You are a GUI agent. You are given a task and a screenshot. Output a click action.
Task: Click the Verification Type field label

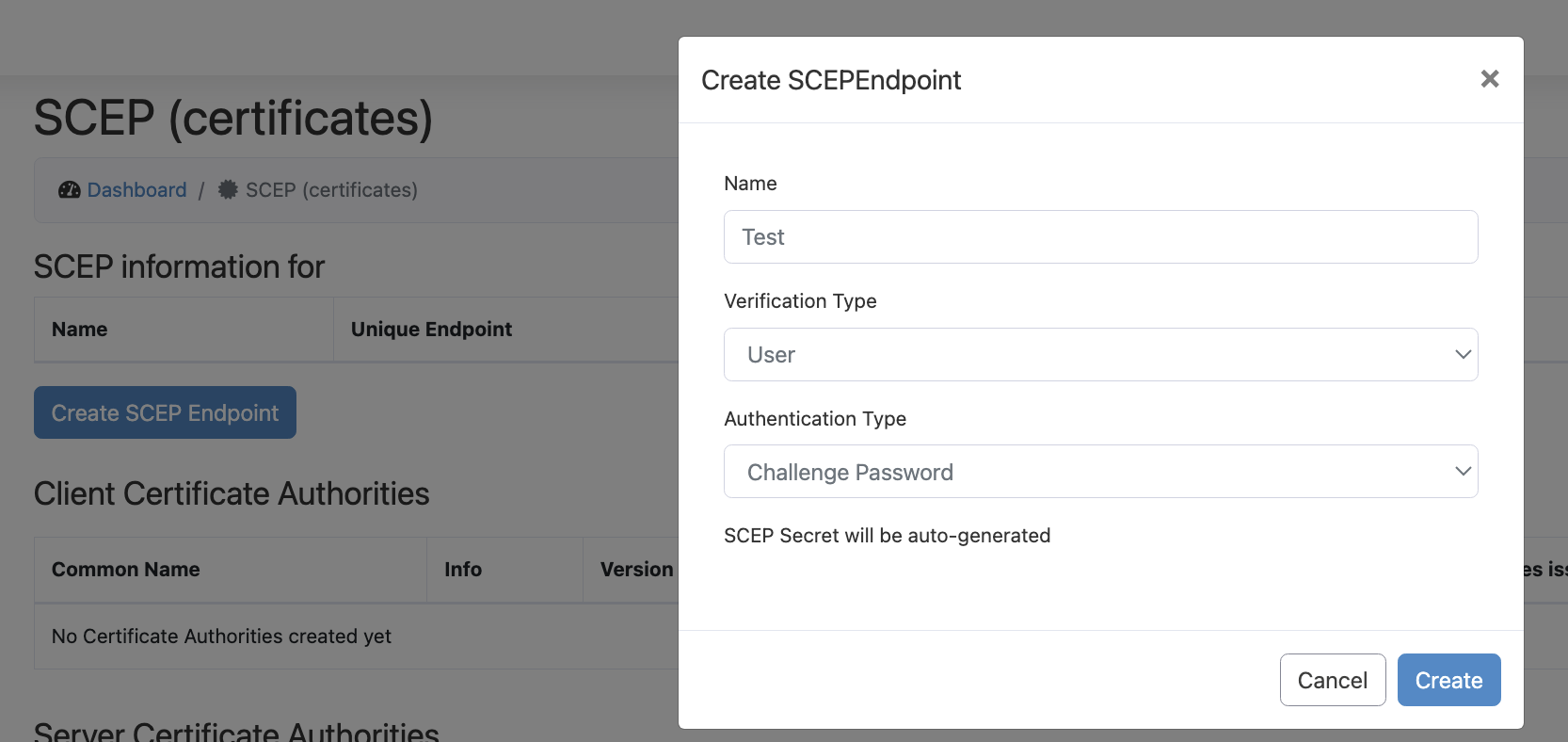click(800, 301)
